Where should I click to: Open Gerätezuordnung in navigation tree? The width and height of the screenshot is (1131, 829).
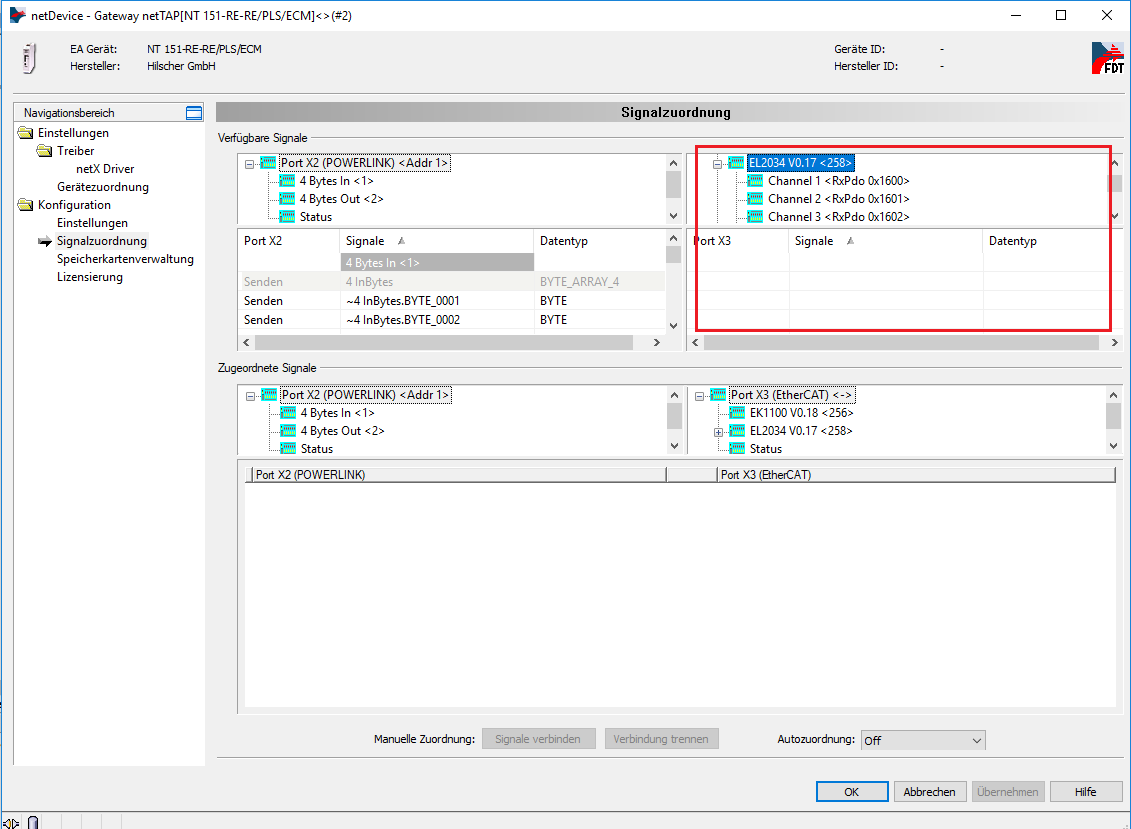103,187
